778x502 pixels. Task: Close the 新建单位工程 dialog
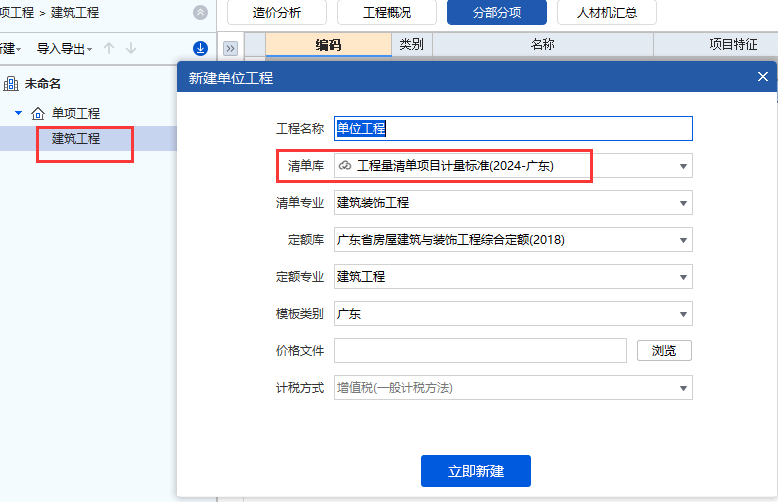pyautogui.click(x=763, y=76)
